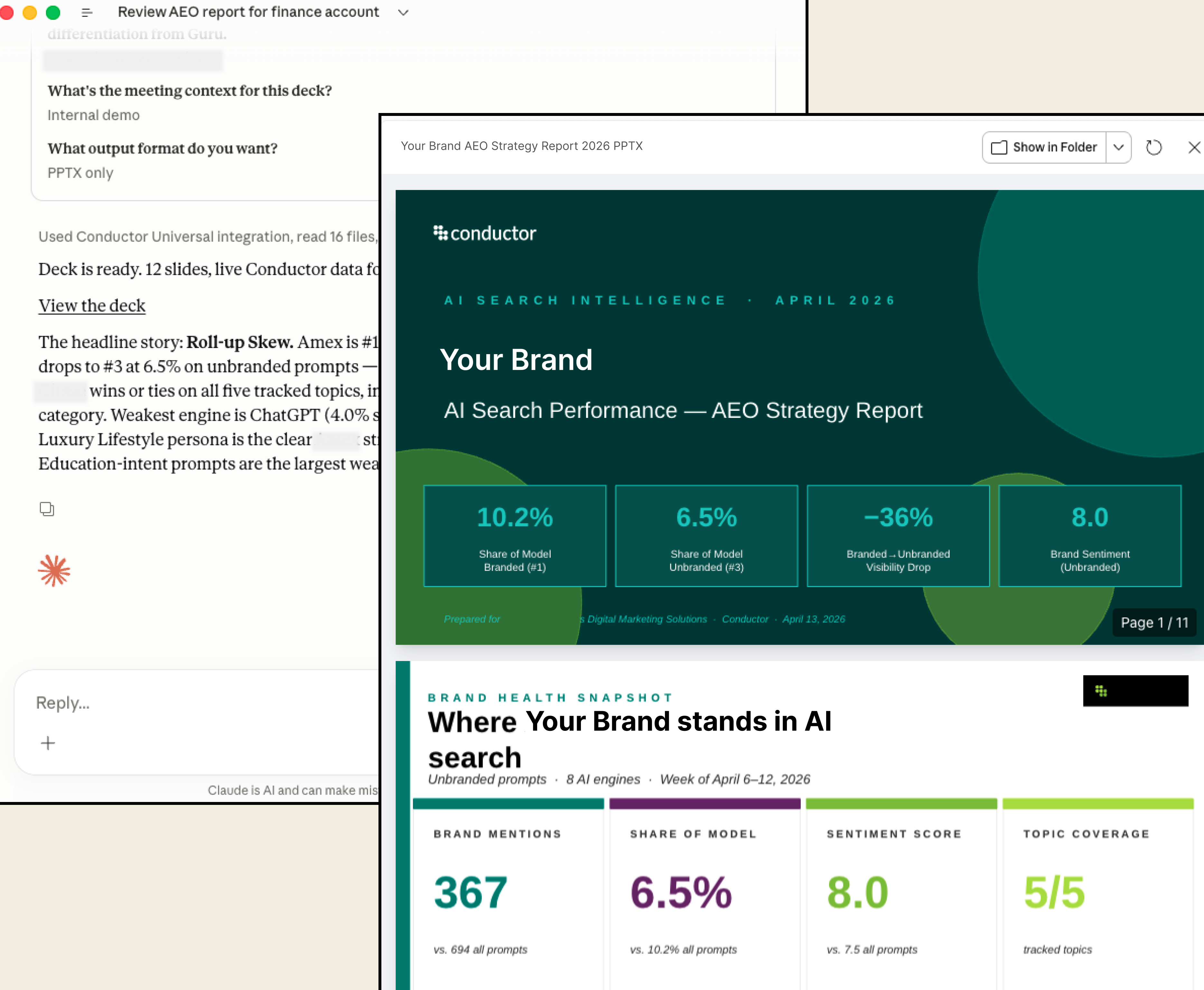This screenshot has height=990, width=1204.
Task: Expand the conversation title dropdown chevron
Action: point(403,13)
